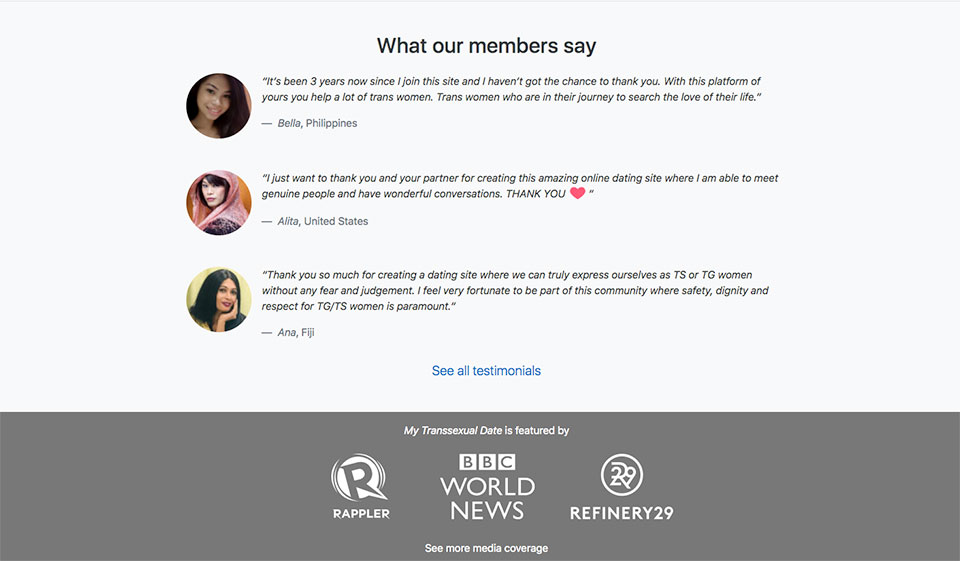Click Ana's testimonial about TS/TG women
Screen dimensions: 960x561
514,290
